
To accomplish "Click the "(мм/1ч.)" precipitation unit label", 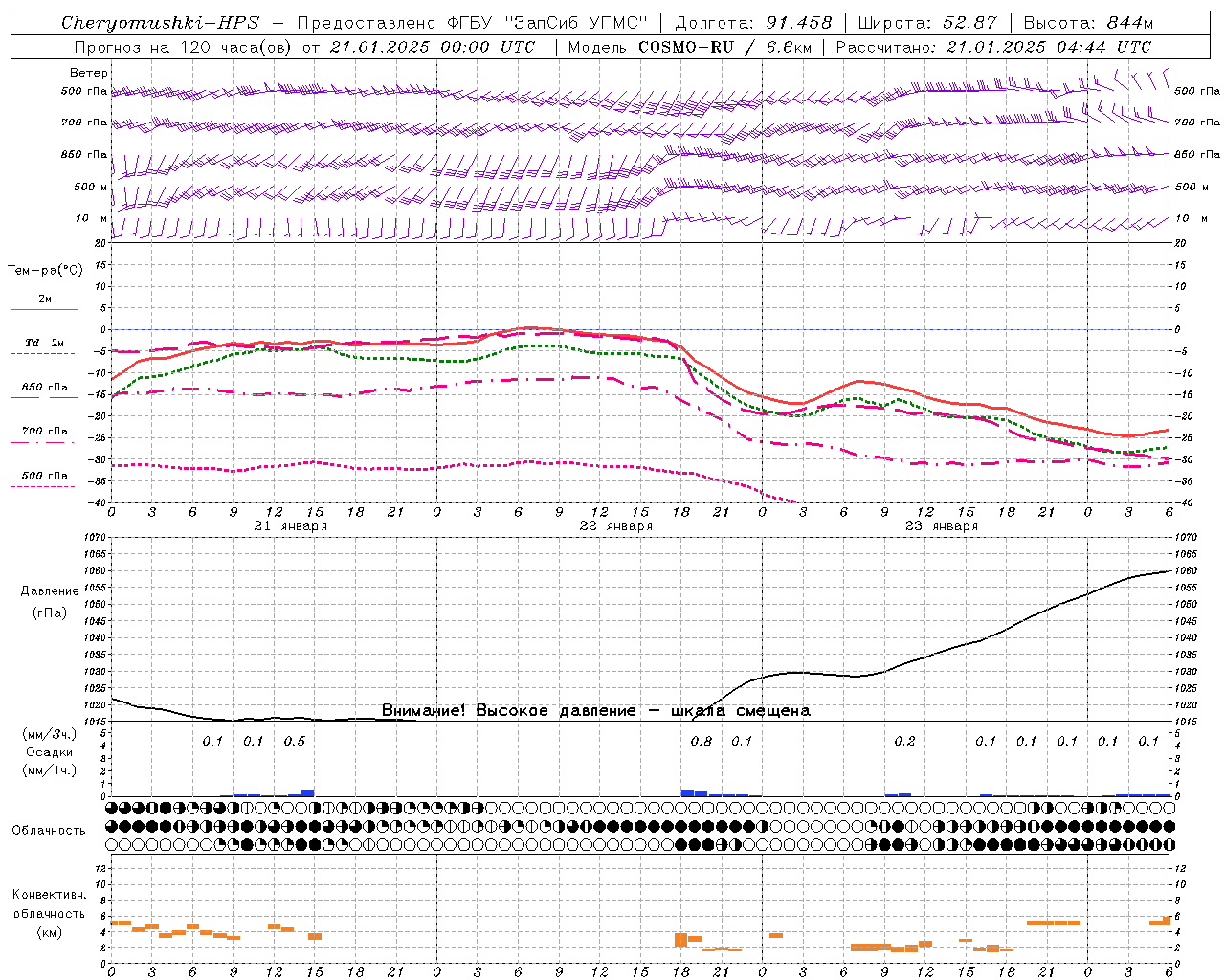I will [x=49, y=770].
